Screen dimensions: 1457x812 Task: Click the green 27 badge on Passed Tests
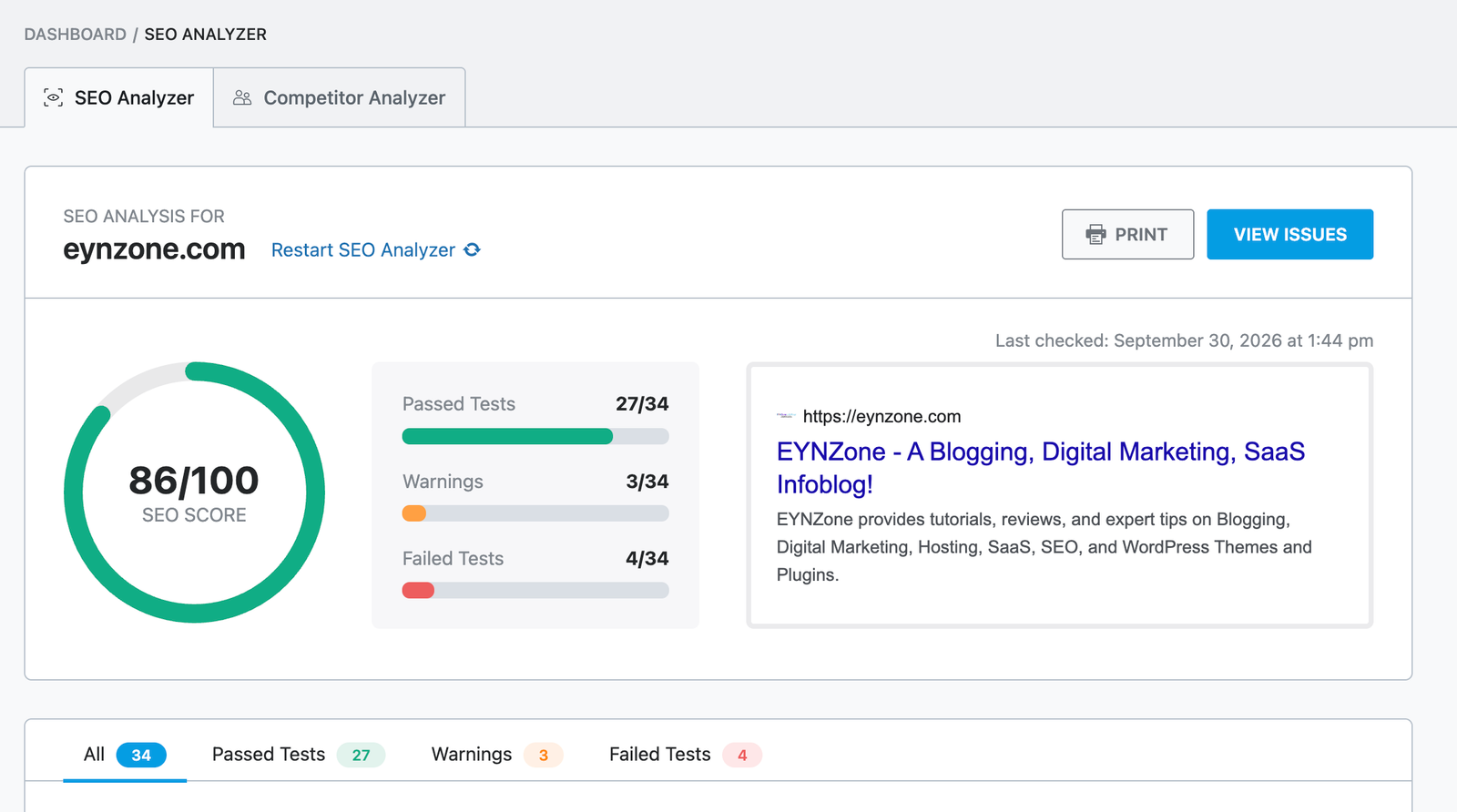[361, 755]
